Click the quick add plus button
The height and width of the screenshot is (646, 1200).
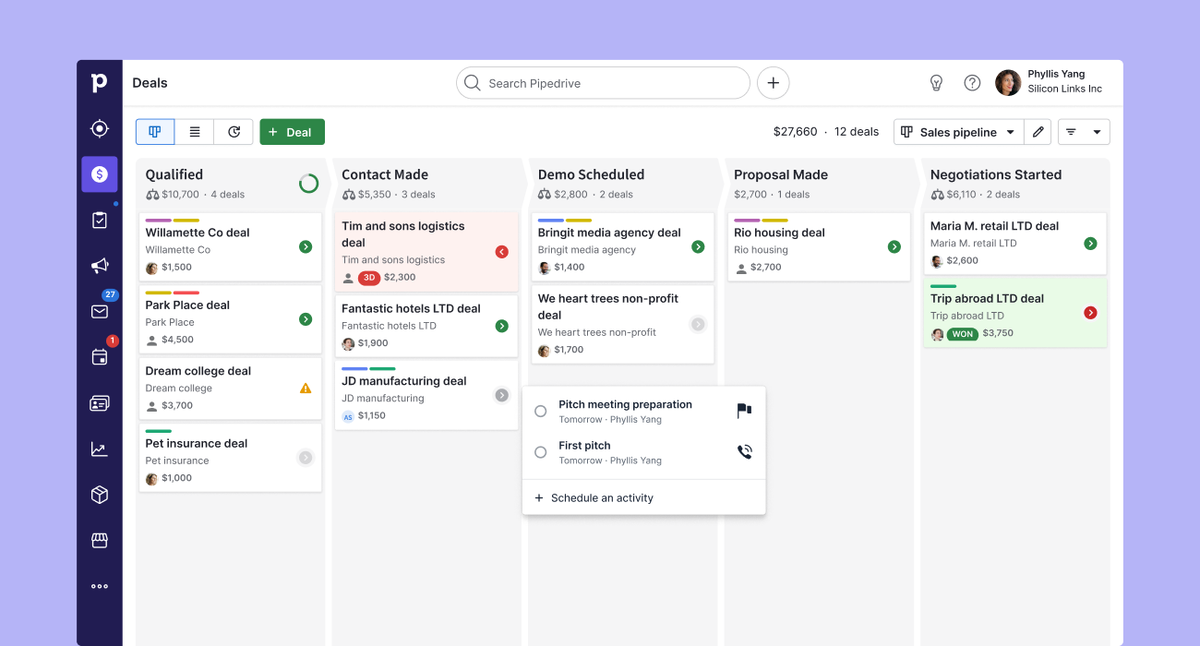[x=773, y=83]
